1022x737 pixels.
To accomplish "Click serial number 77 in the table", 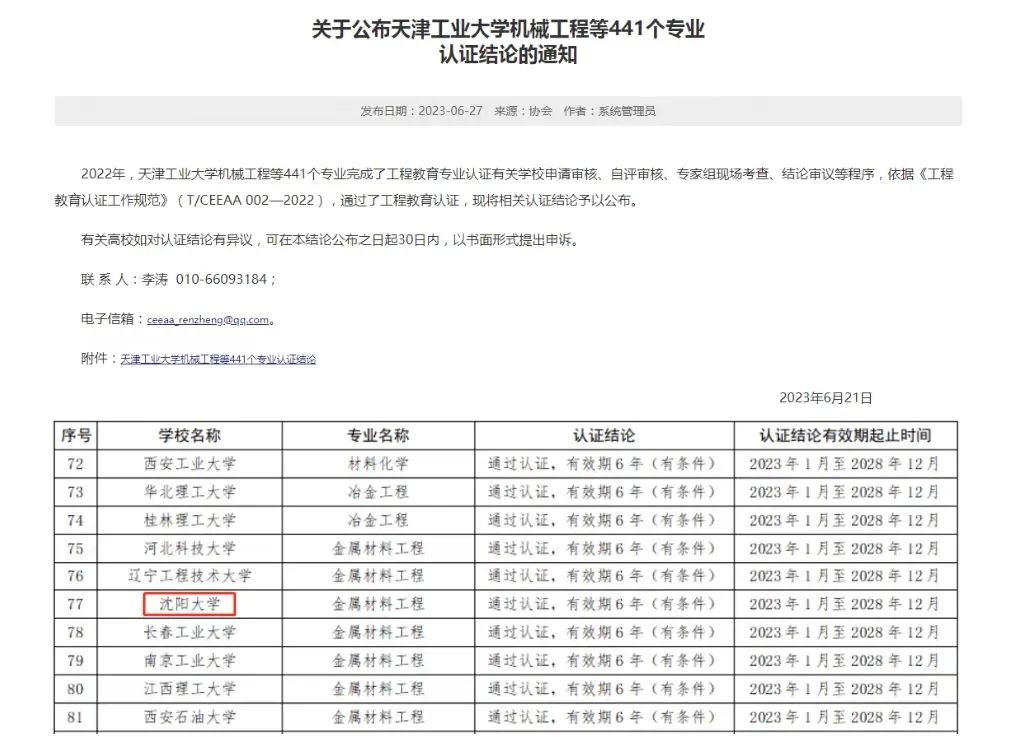I will [x=76, y=604].
